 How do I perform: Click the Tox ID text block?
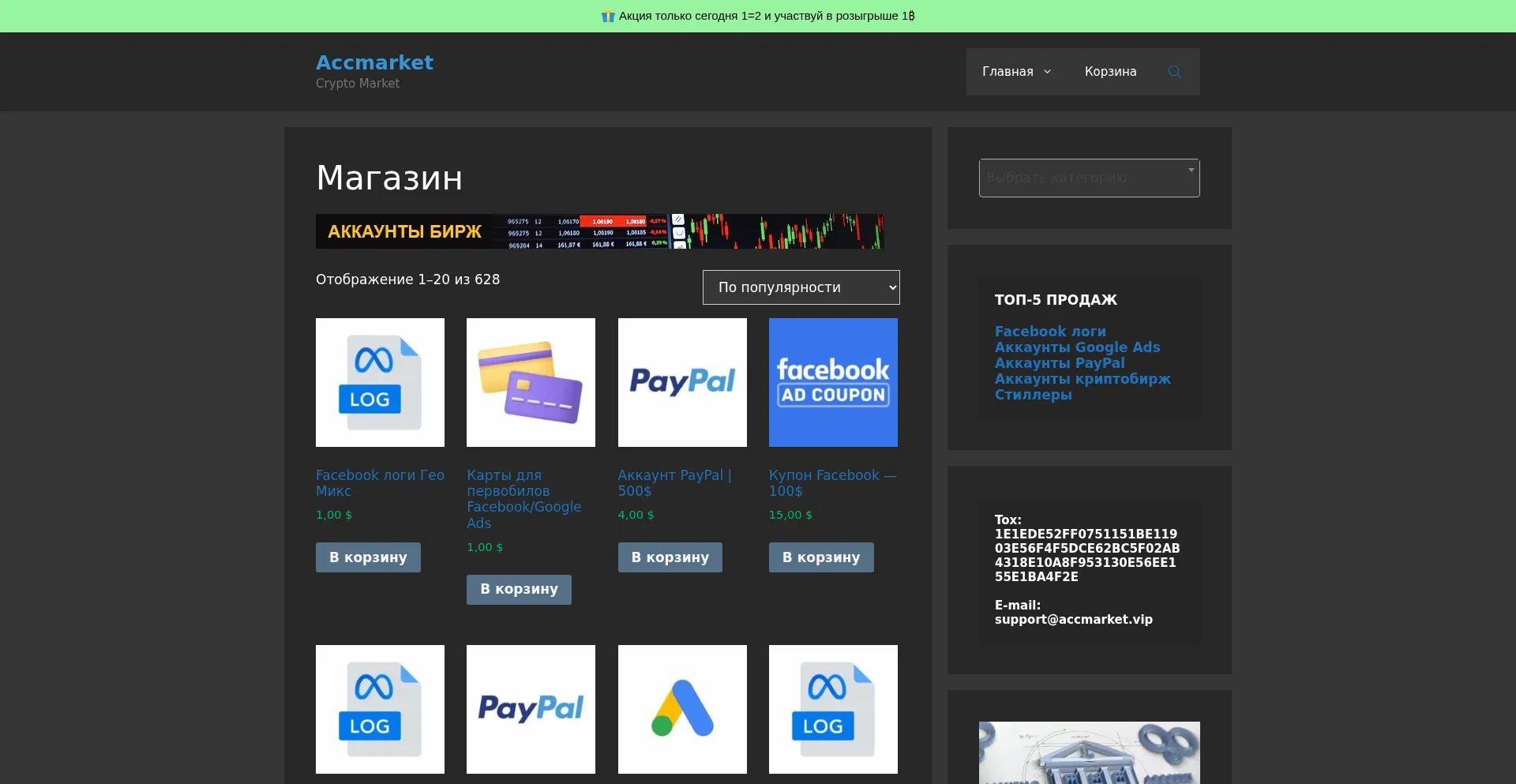1087,549
